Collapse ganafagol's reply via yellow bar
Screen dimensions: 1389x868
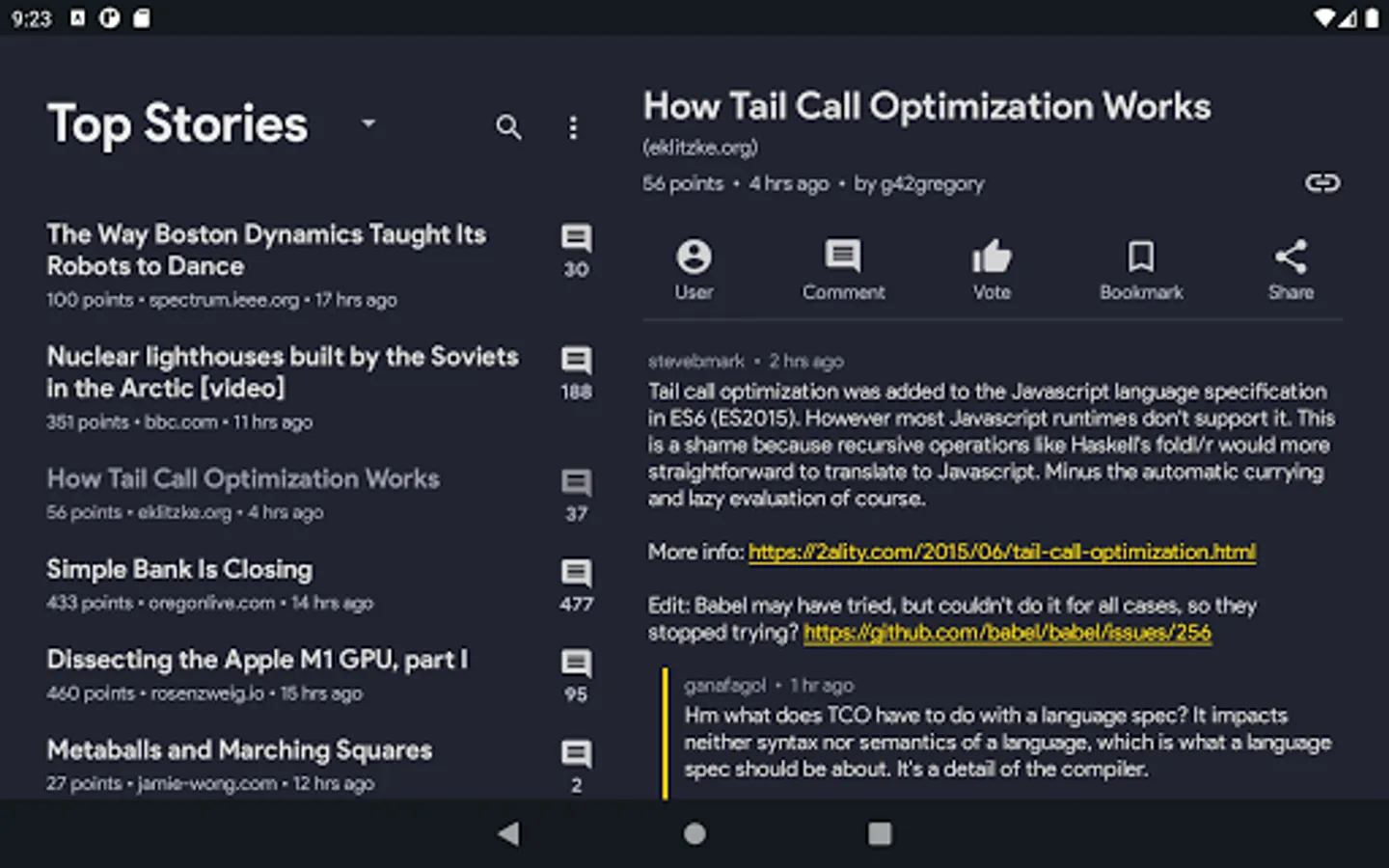[665, 733]
